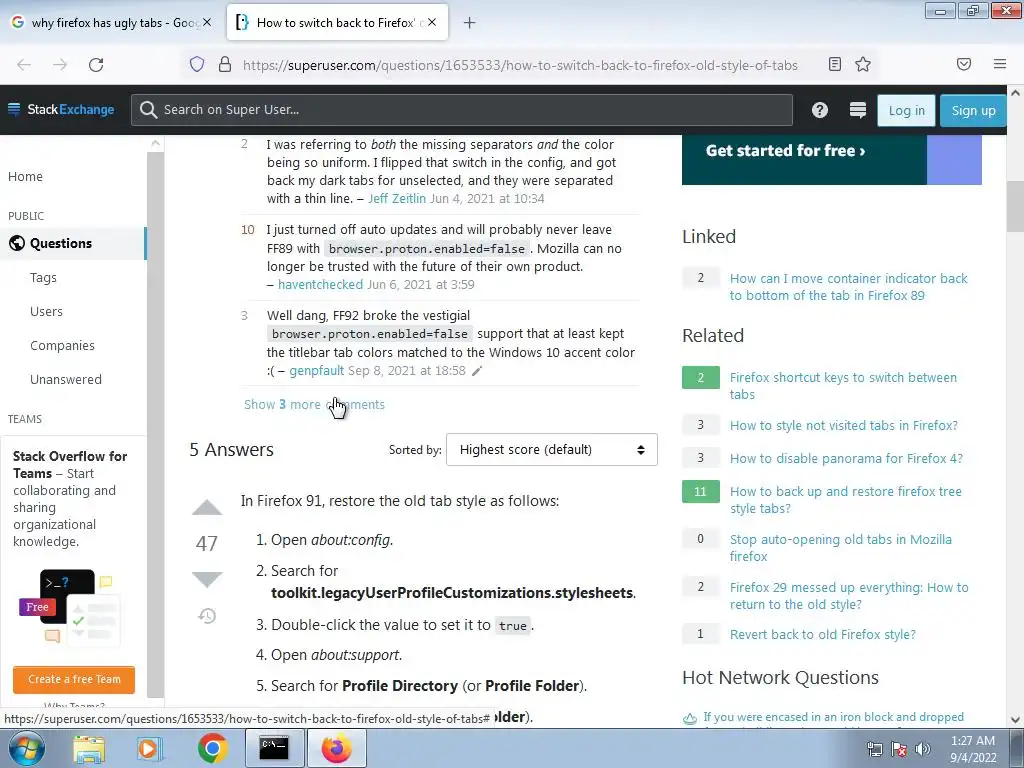The image size is (1024, 768).
Task: Open the Windows Start menu
Action: tap(26, 748)
